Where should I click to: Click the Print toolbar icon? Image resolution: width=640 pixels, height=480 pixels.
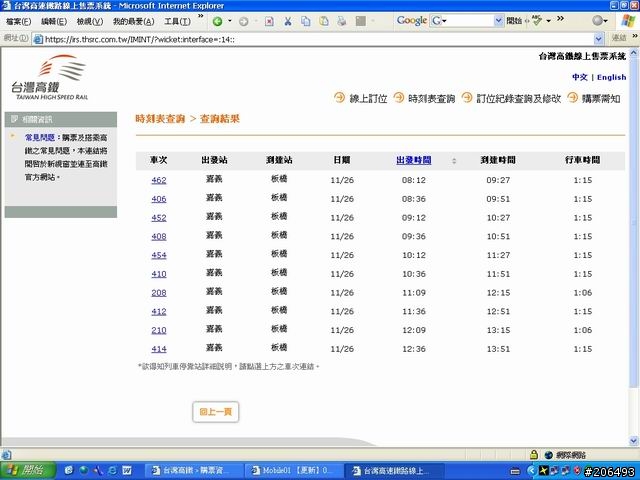click(342, 21)
